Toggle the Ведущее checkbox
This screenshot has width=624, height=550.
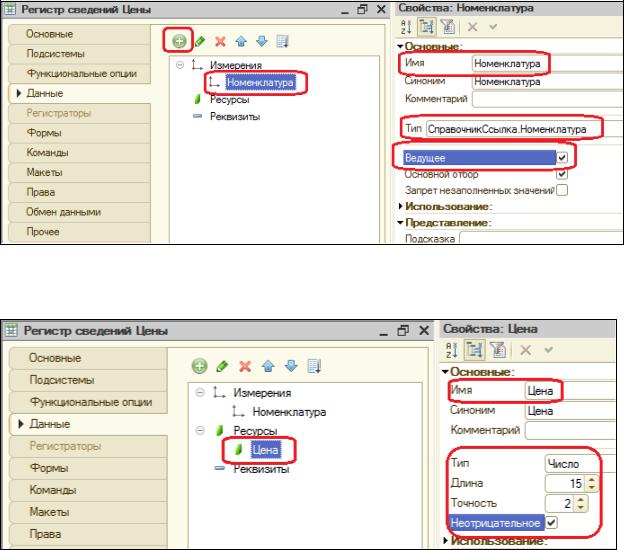[562, 158]
